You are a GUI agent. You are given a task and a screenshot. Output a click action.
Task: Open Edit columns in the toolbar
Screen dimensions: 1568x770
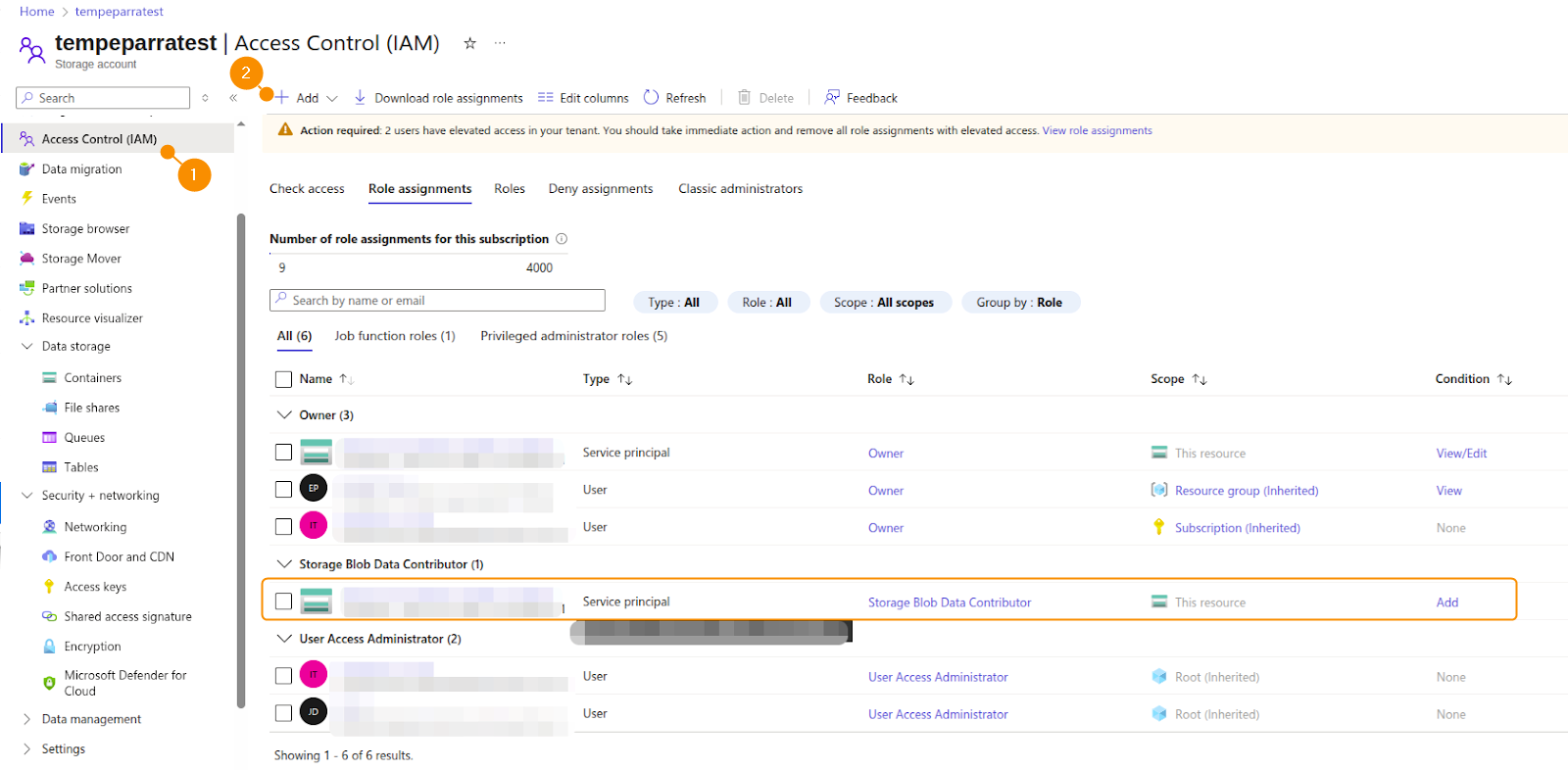click(583, 98)
